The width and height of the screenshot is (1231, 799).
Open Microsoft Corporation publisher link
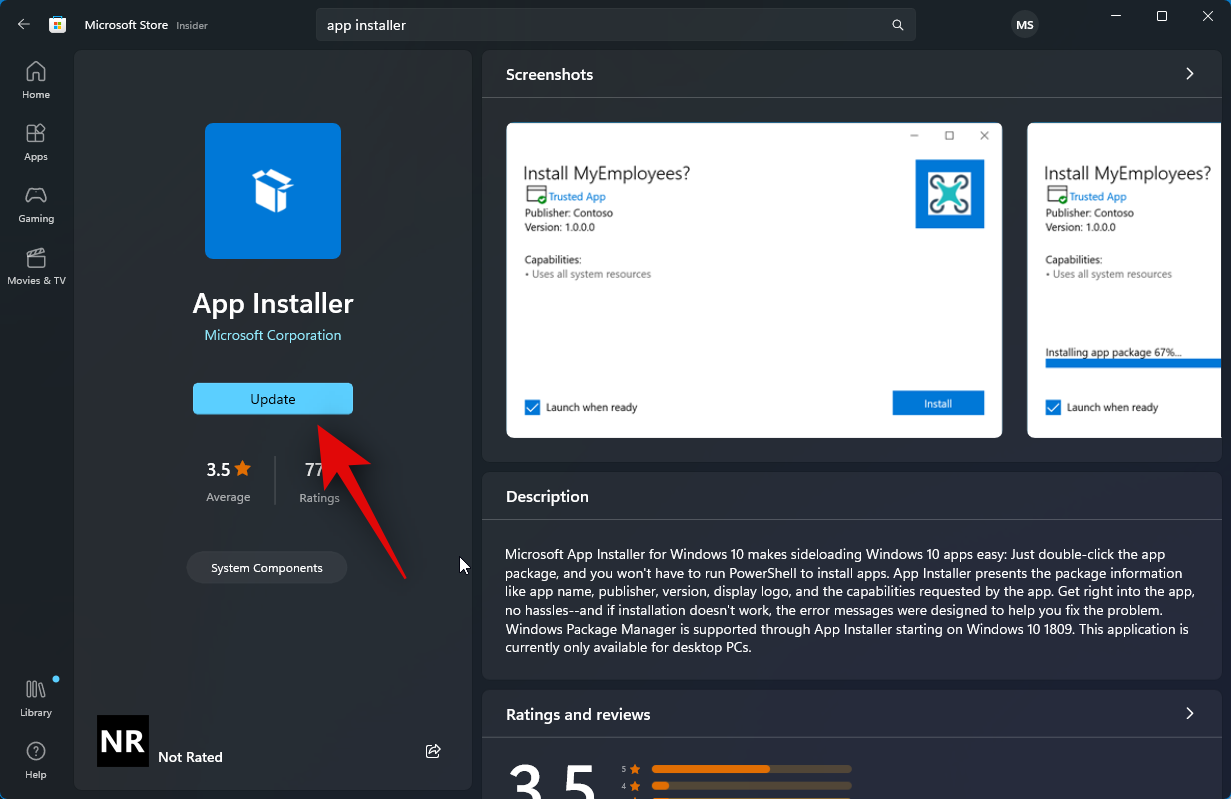(273, 335)
